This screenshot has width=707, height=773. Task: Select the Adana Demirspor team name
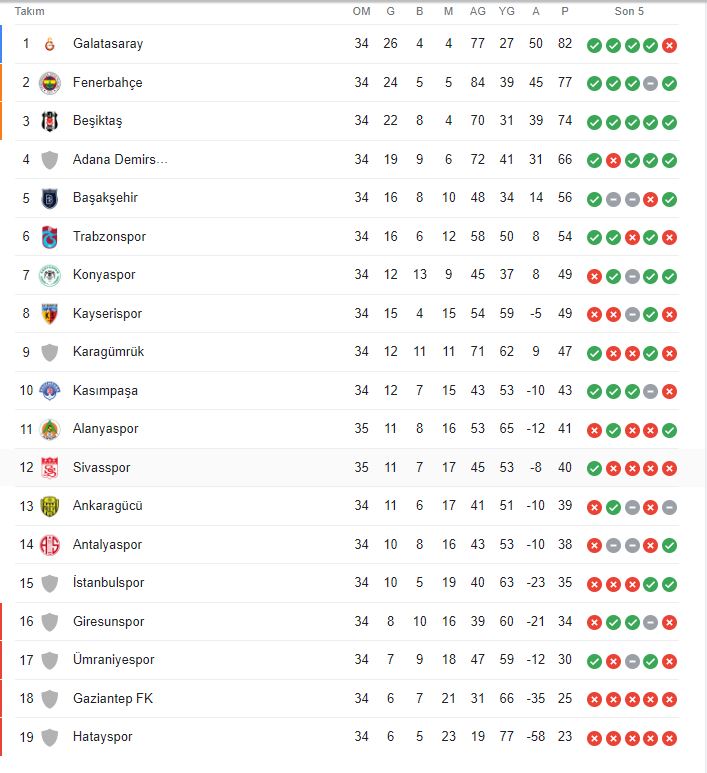(120, 160)
